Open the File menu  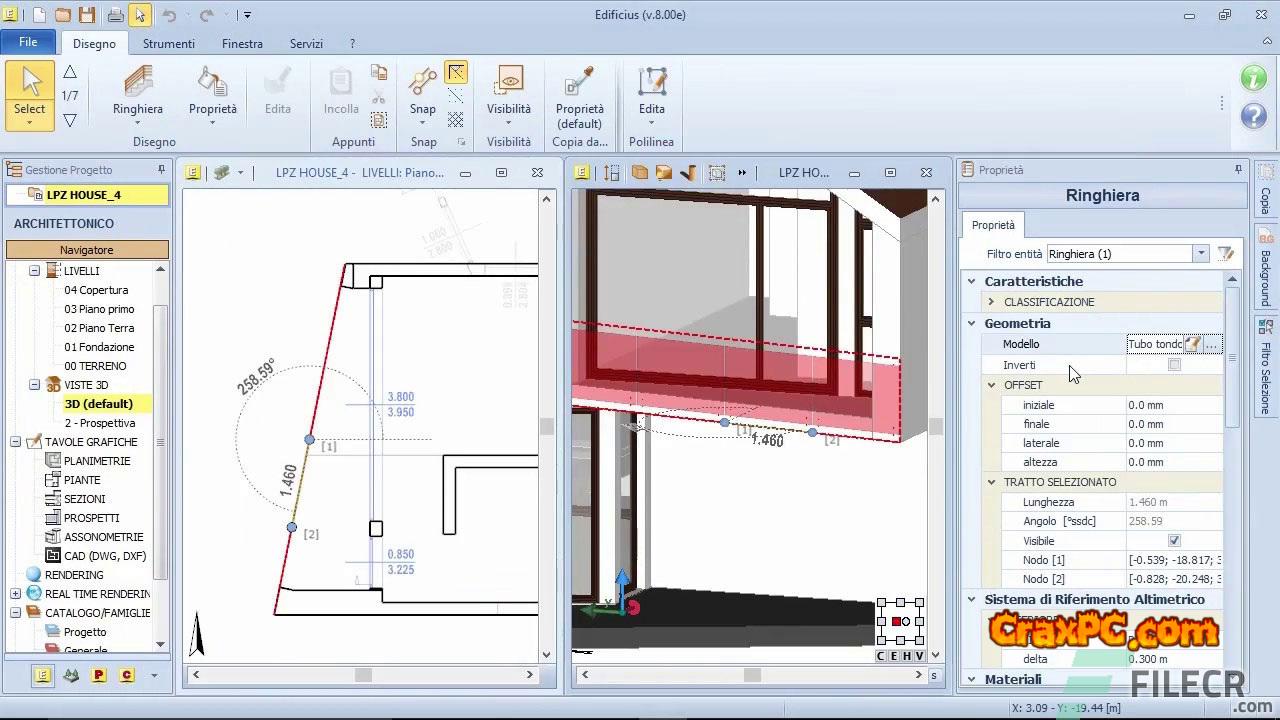pos(28,42)
